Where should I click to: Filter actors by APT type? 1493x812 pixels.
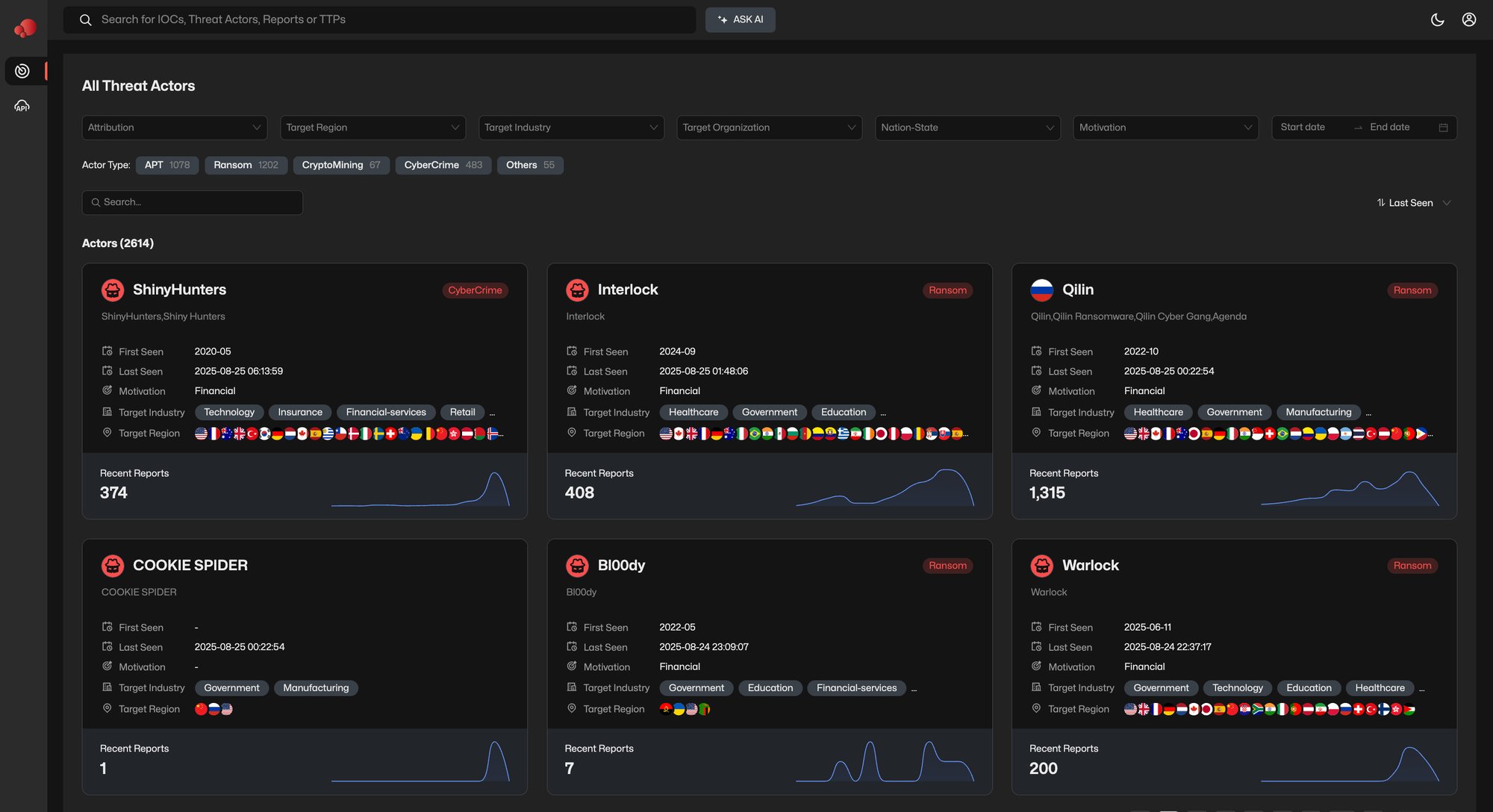167,165
